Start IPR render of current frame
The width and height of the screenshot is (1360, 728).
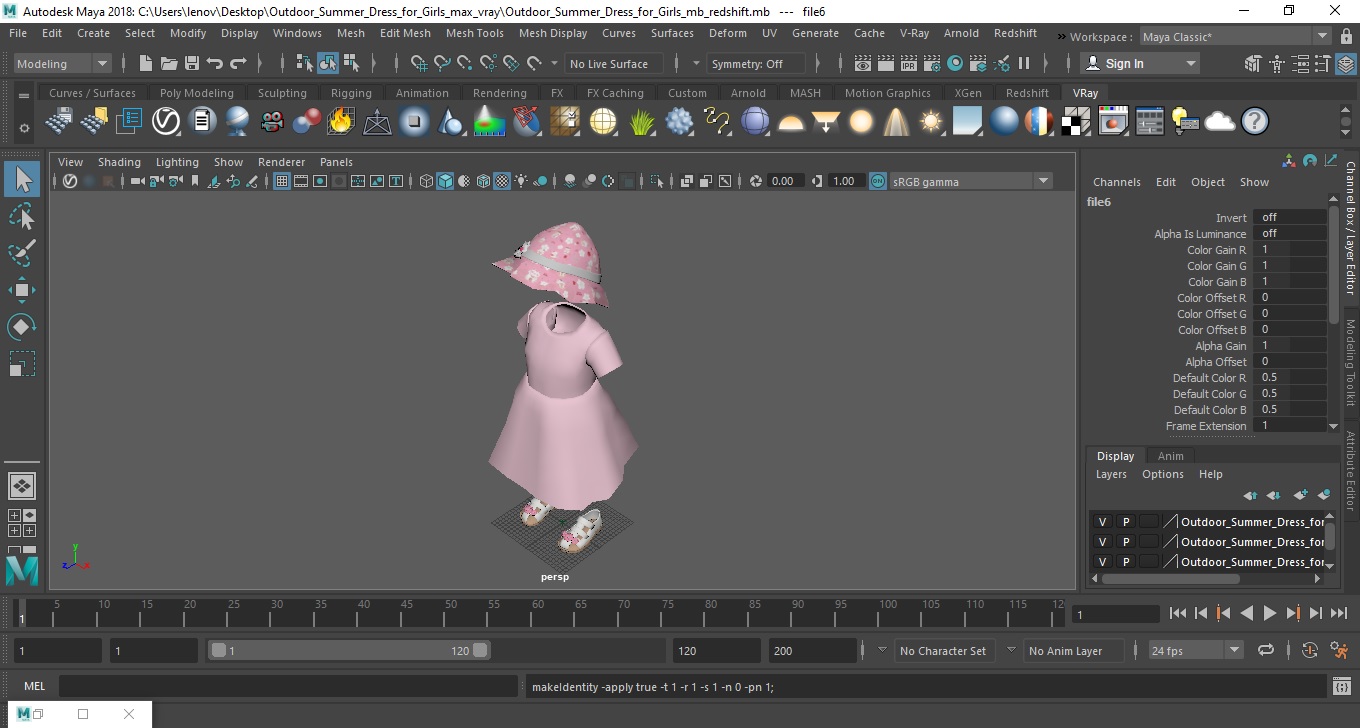pos(909,63)
